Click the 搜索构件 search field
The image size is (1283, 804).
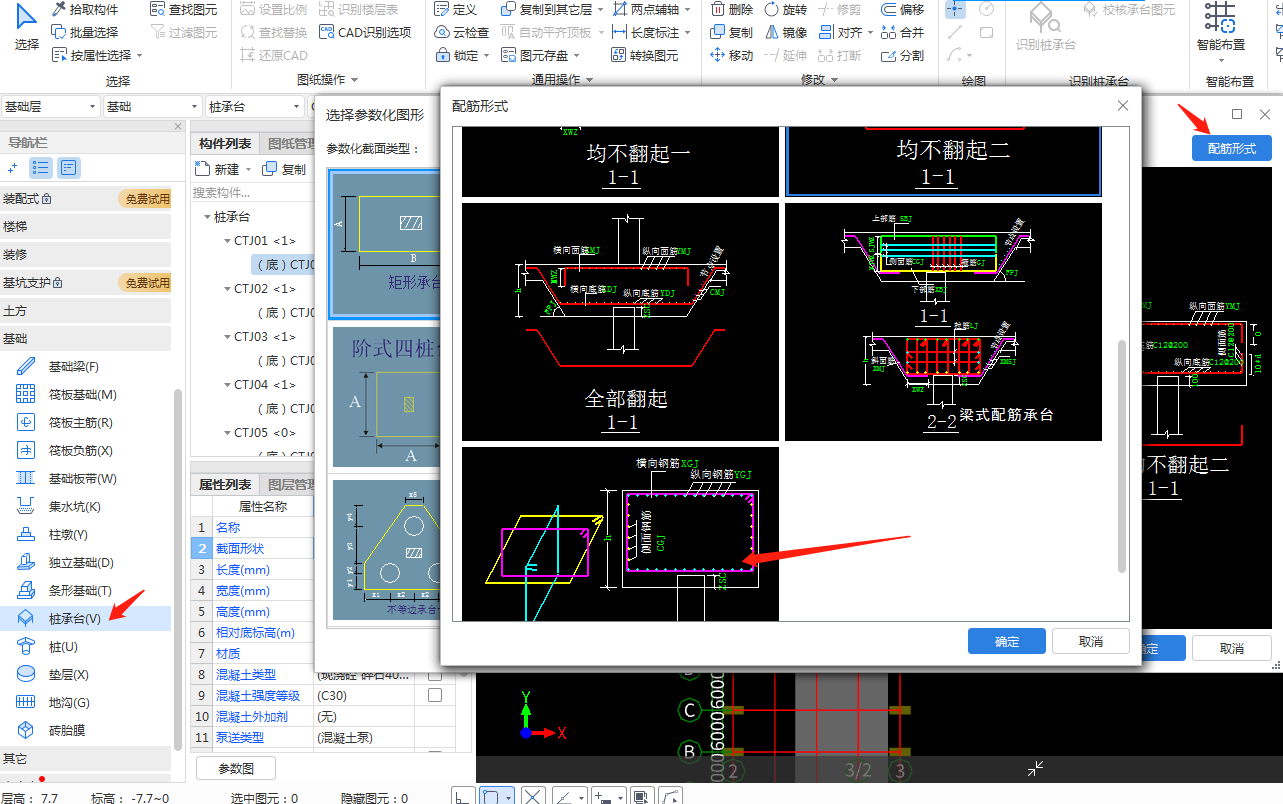[253, 192]
